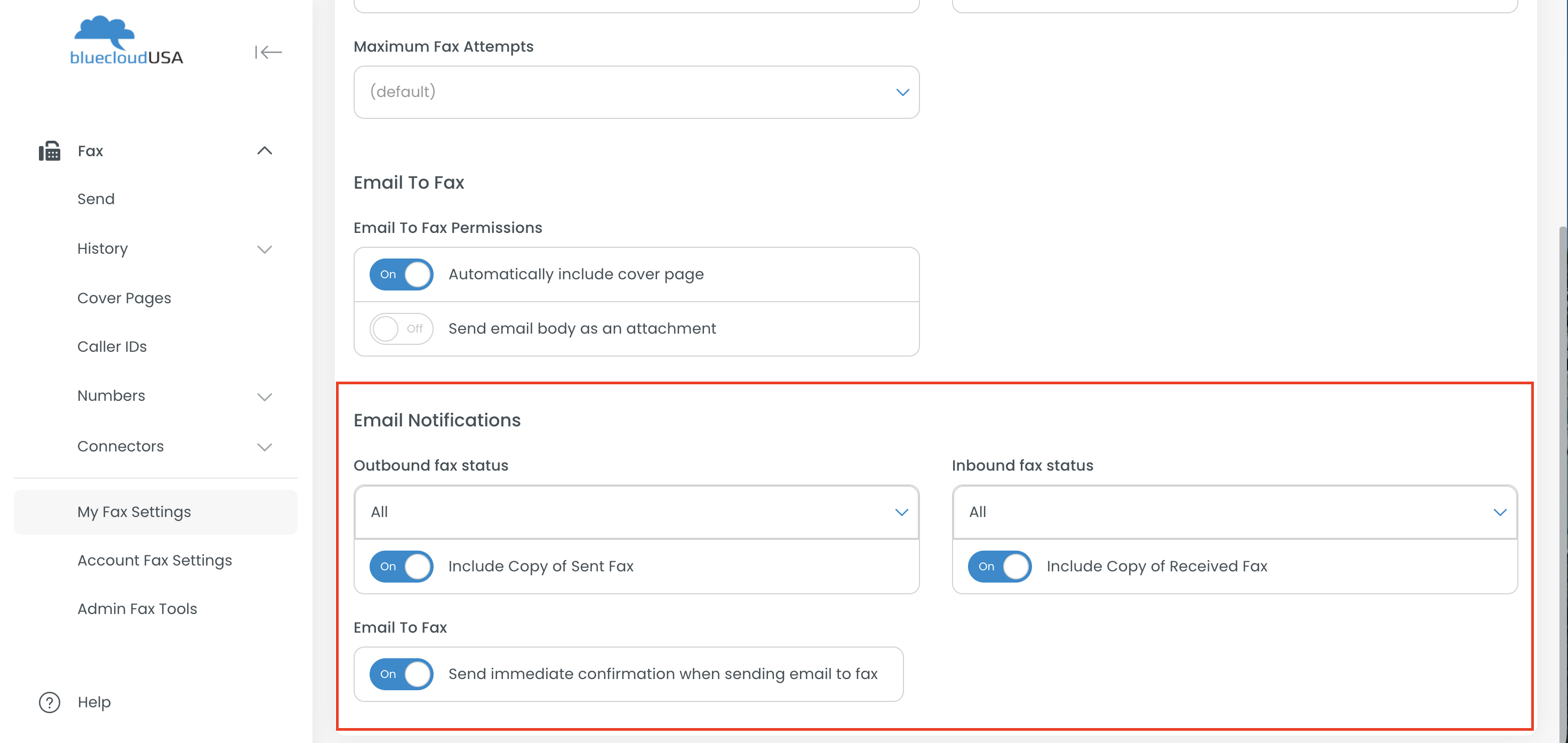The height and width of the screenshot is (743, 1568).
Task: Disable Automatically include cover page toggle
Action: click(x=401, y=274)
